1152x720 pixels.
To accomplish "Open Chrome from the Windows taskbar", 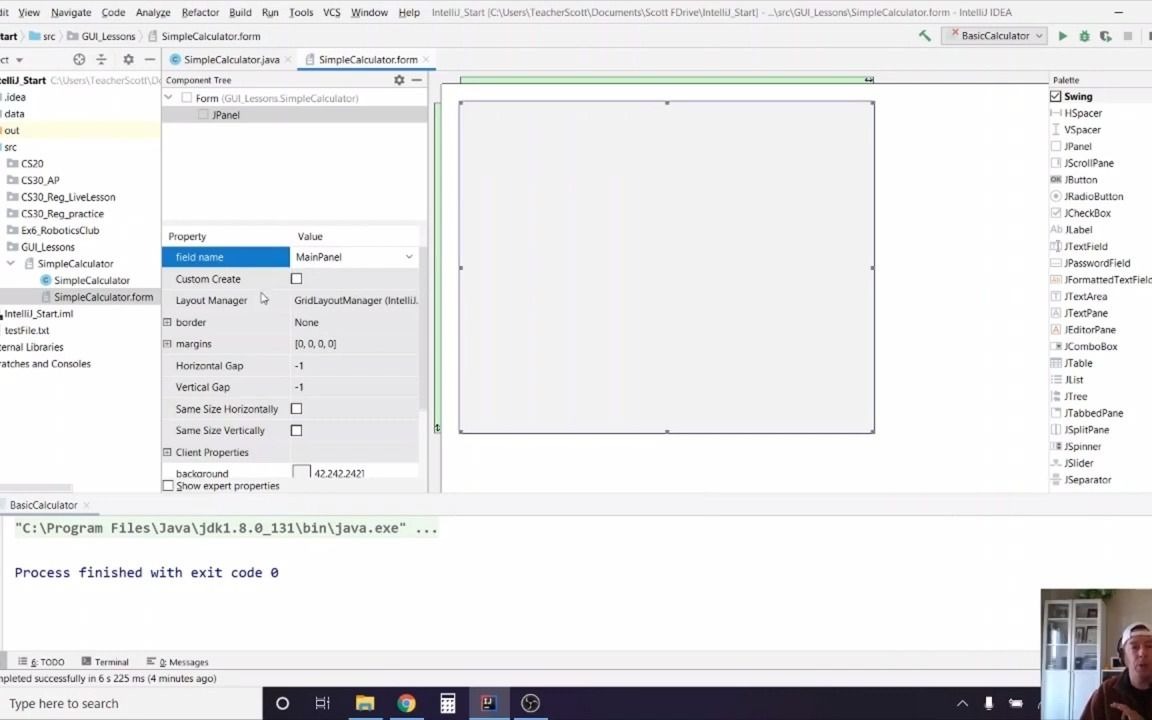I will tap(406, 703).
